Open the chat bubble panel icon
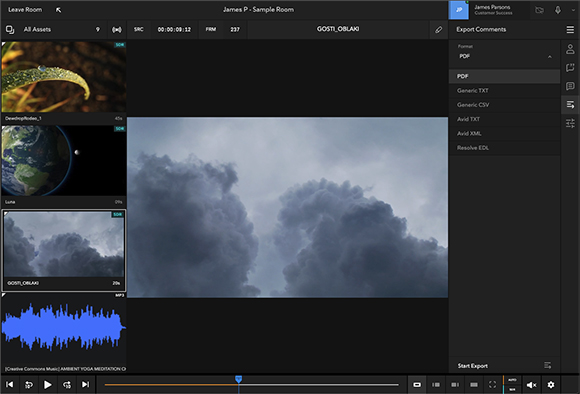This screenshot has height=394, width=580. pos(570,67)
